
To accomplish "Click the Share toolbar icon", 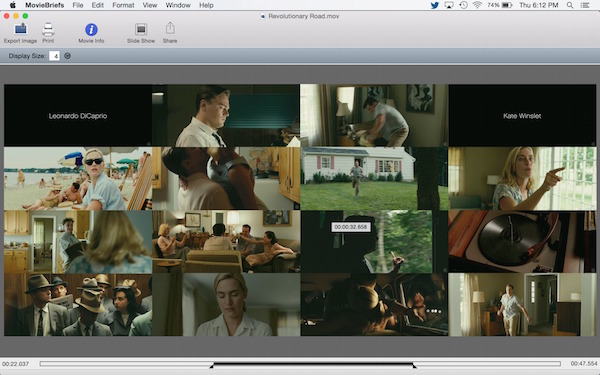I will coord(170,28).
